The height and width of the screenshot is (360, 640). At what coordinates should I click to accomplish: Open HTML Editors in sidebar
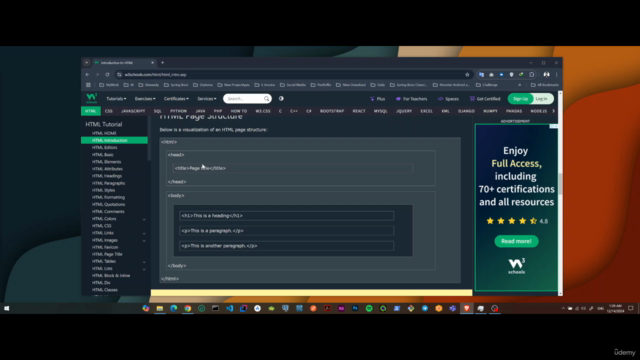click(x=104, y=147)
